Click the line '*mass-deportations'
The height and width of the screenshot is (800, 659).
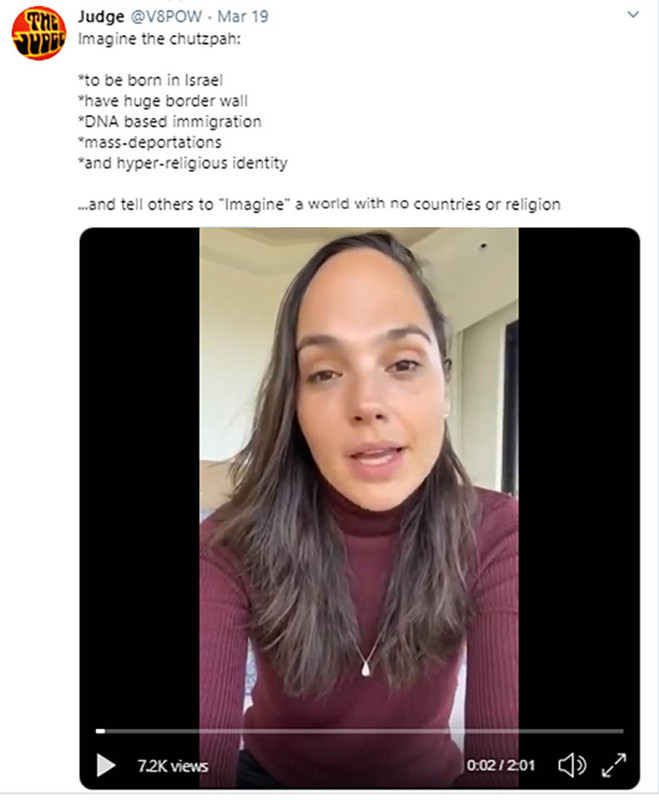click(x=150, y=142)
